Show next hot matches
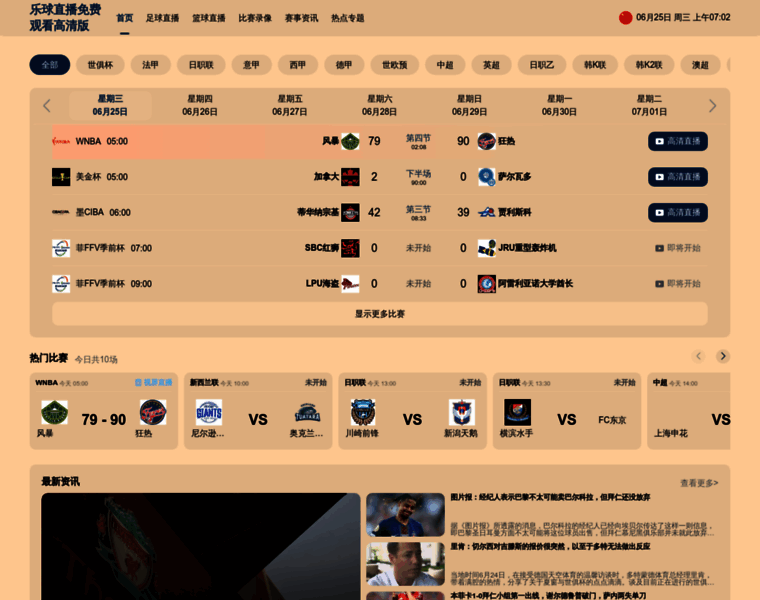The height and width of the screenshot is (600, 760). tap(723, 356)
